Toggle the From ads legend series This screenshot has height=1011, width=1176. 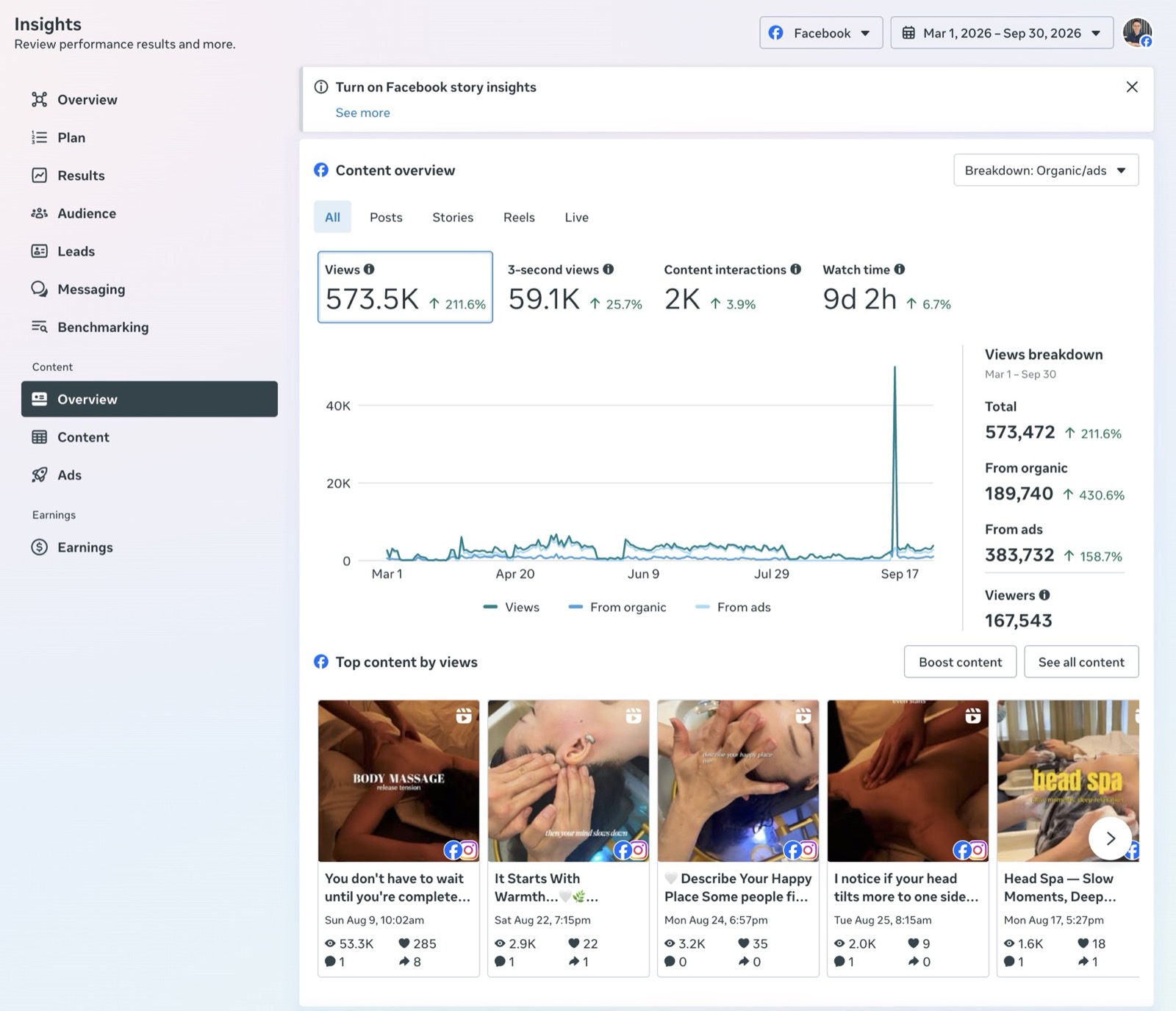point(734,607)
